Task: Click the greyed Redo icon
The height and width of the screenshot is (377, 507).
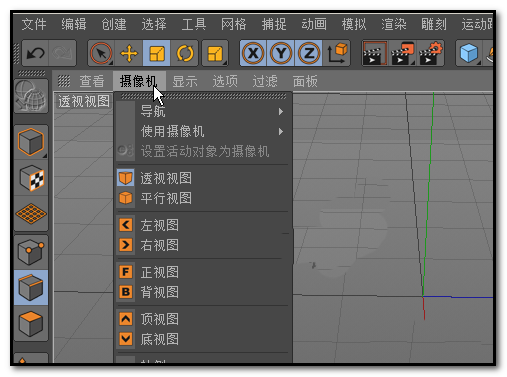Action: click(62, 53)
